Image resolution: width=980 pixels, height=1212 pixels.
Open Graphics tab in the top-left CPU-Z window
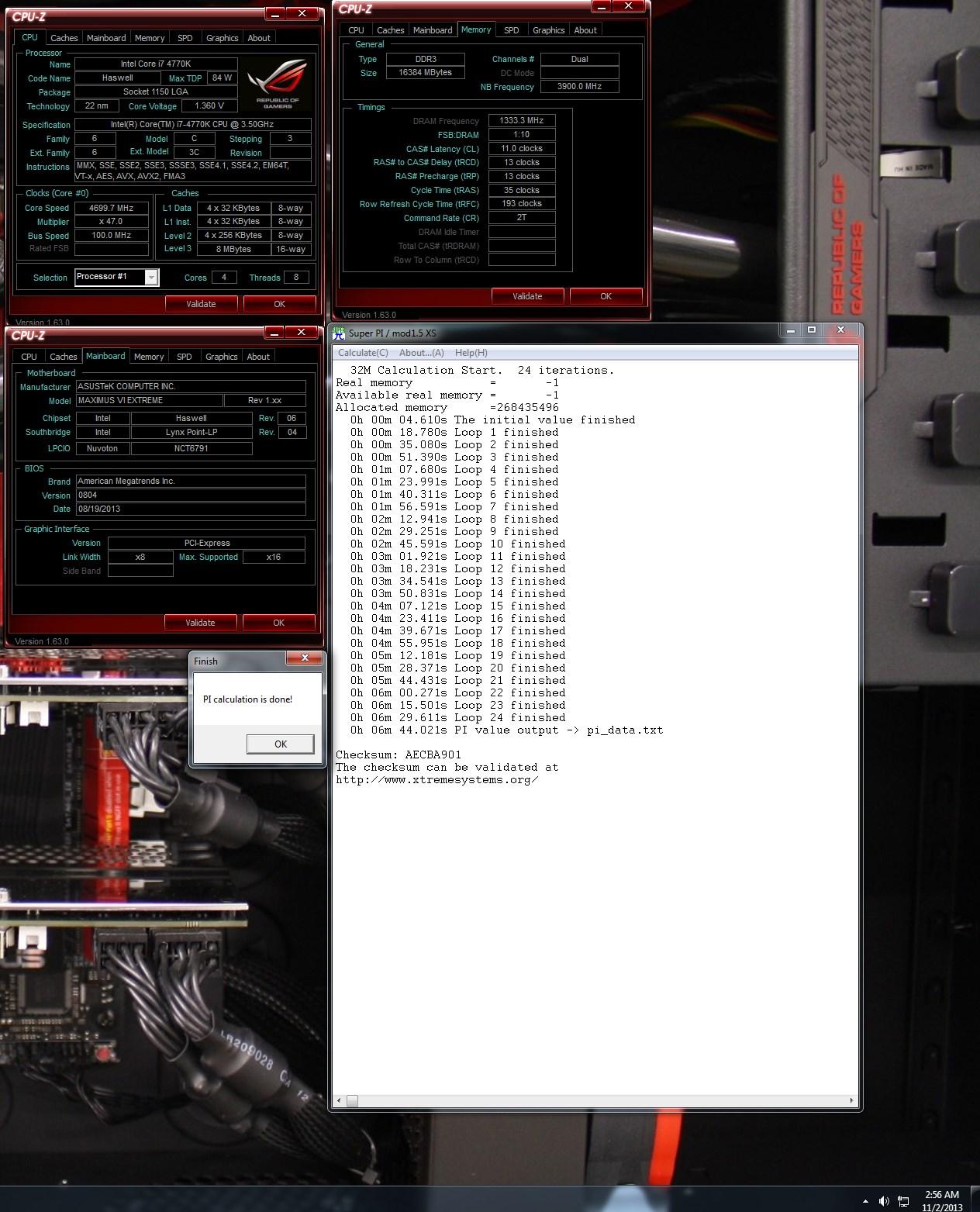coord(223,38)
